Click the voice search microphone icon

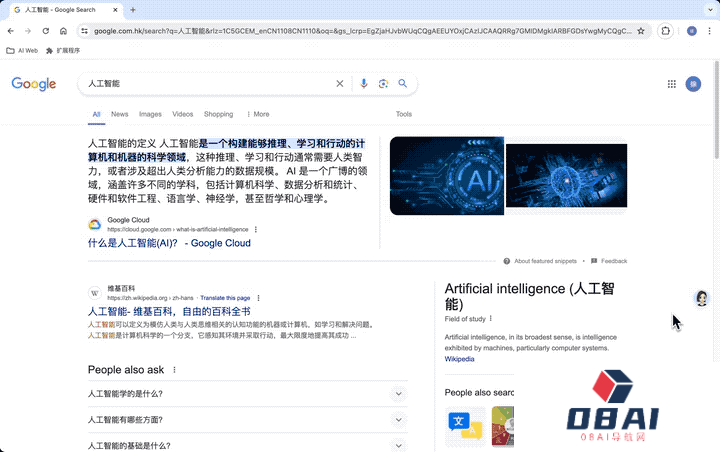click(x=364, y=84)
